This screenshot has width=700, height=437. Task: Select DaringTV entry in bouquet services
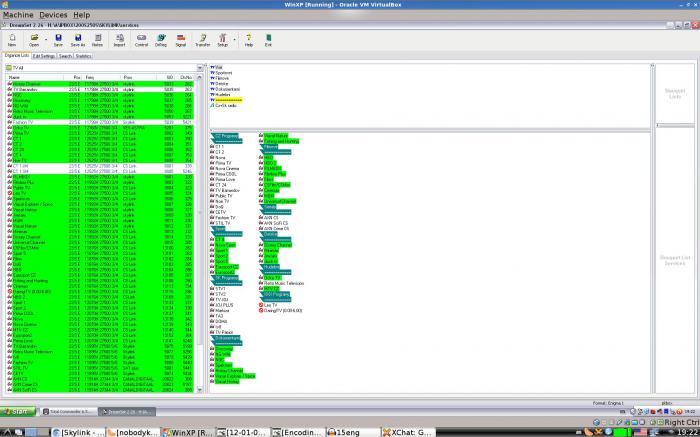[283, 310]
